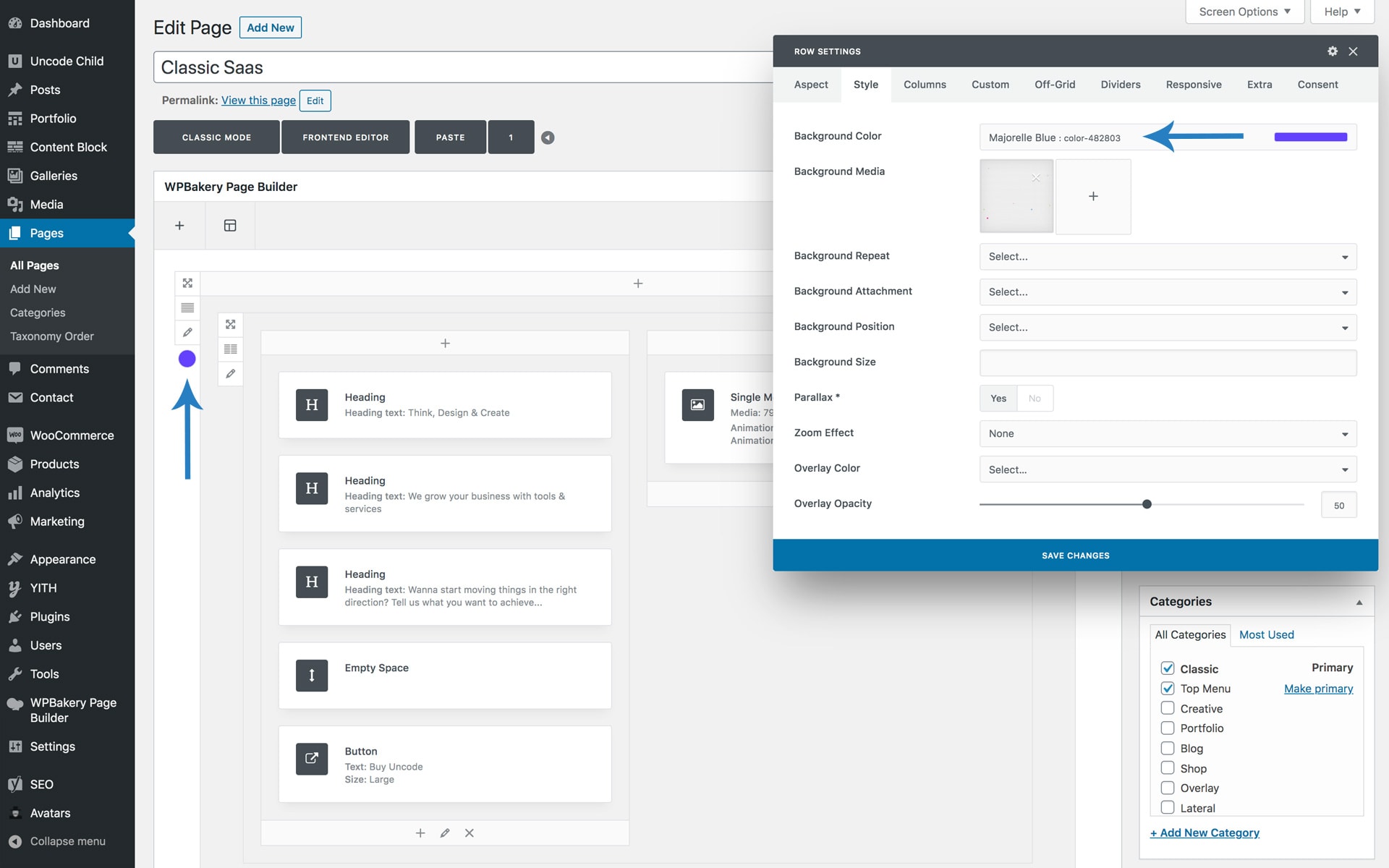Viewport: 1389px width, 868px height.
Task: Open the Responsive tab in Row Settings
Action: coord(1193,85)
